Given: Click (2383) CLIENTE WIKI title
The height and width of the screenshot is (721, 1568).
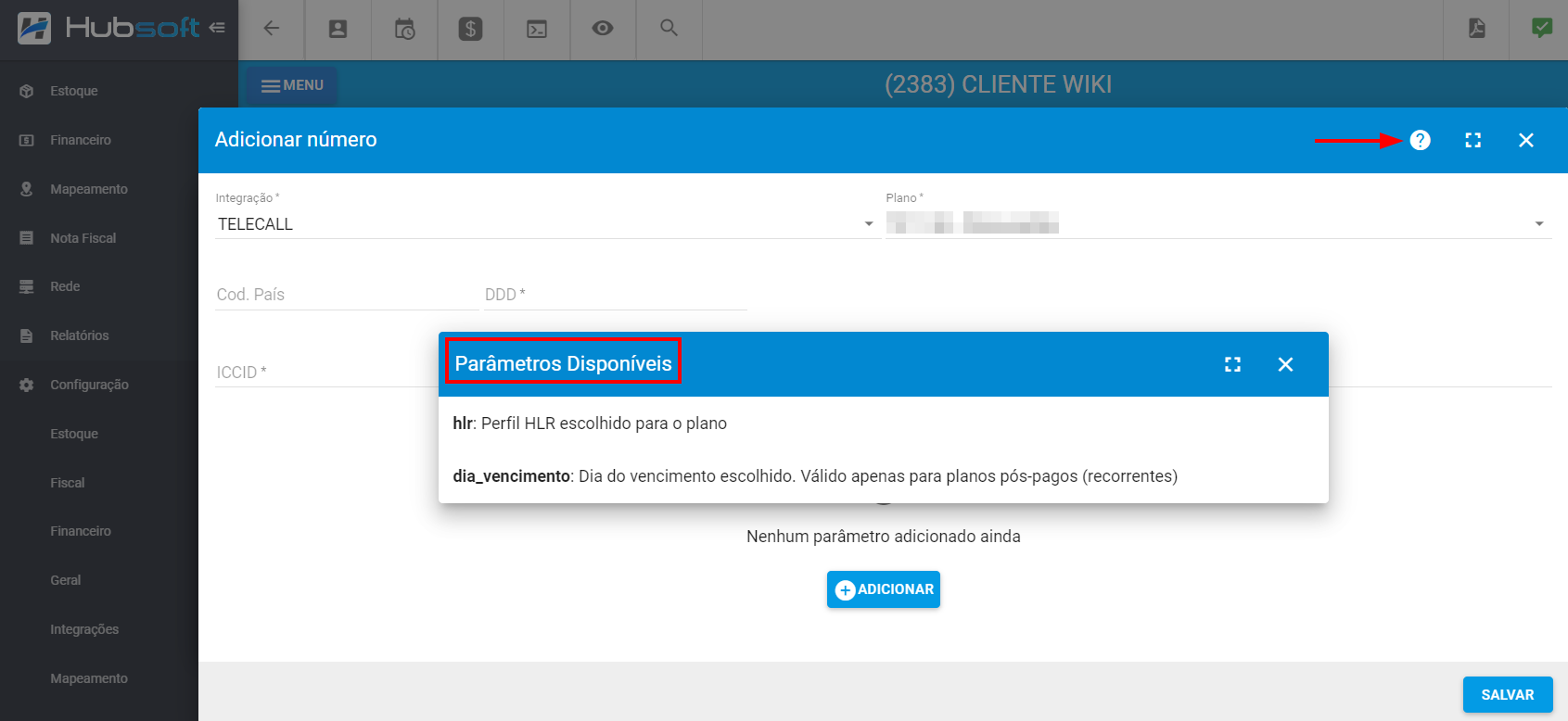Looking at the screenshot, I should [998, 84].
